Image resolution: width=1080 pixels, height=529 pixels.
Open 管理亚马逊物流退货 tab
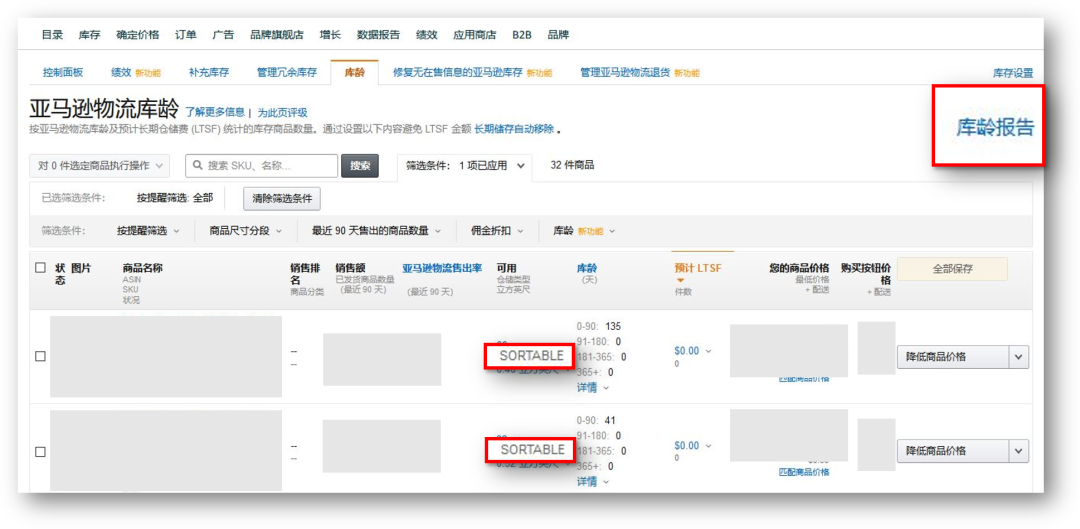pyautogui.click(x=640, y=73)
